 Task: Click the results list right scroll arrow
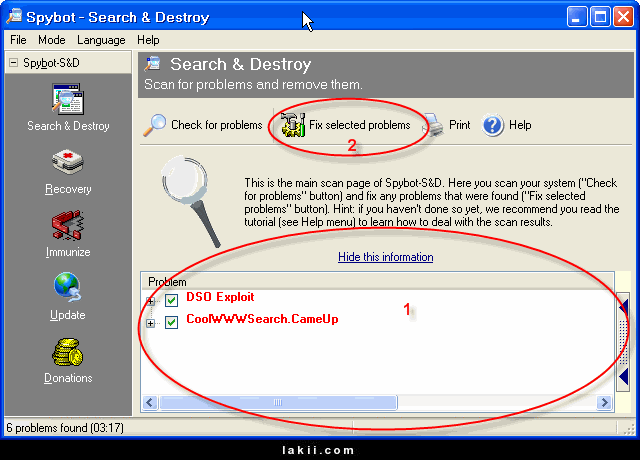click(x=604, y=403)
